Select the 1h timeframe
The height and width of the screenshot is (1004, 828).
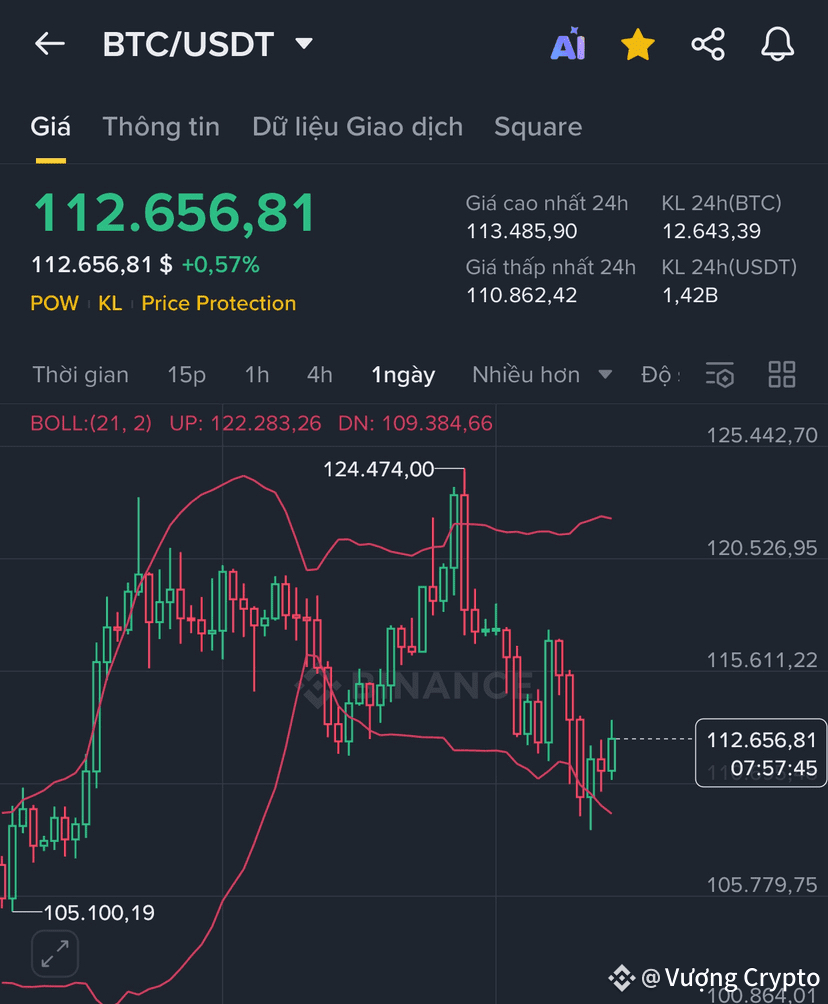[x=257, y=375]
